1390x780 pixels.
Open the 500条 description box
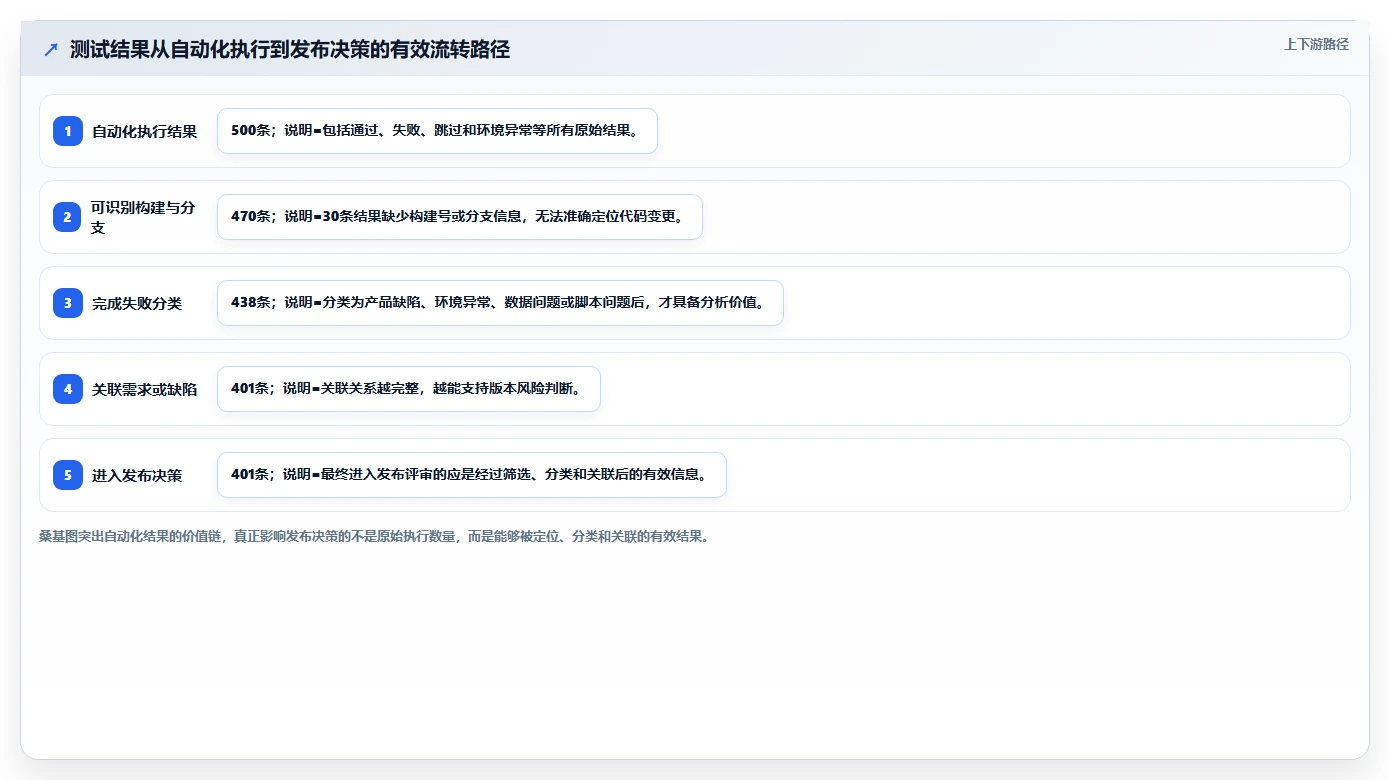(437, 131)
